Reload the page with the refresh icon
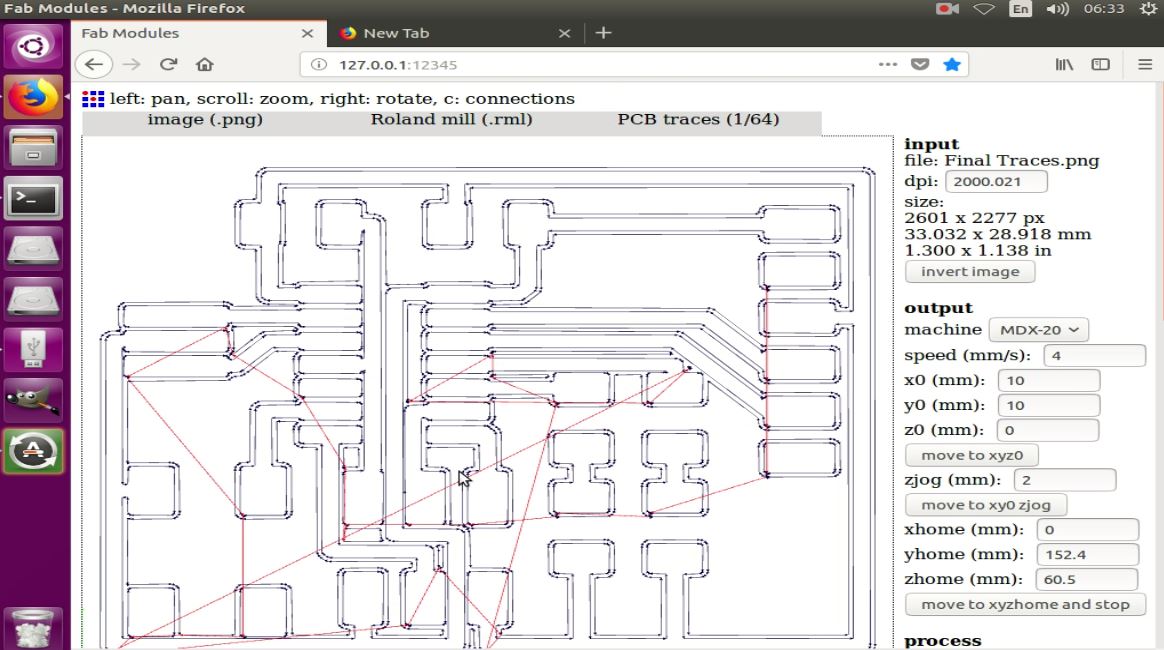The image size is (1164, 650). (169, 65)
